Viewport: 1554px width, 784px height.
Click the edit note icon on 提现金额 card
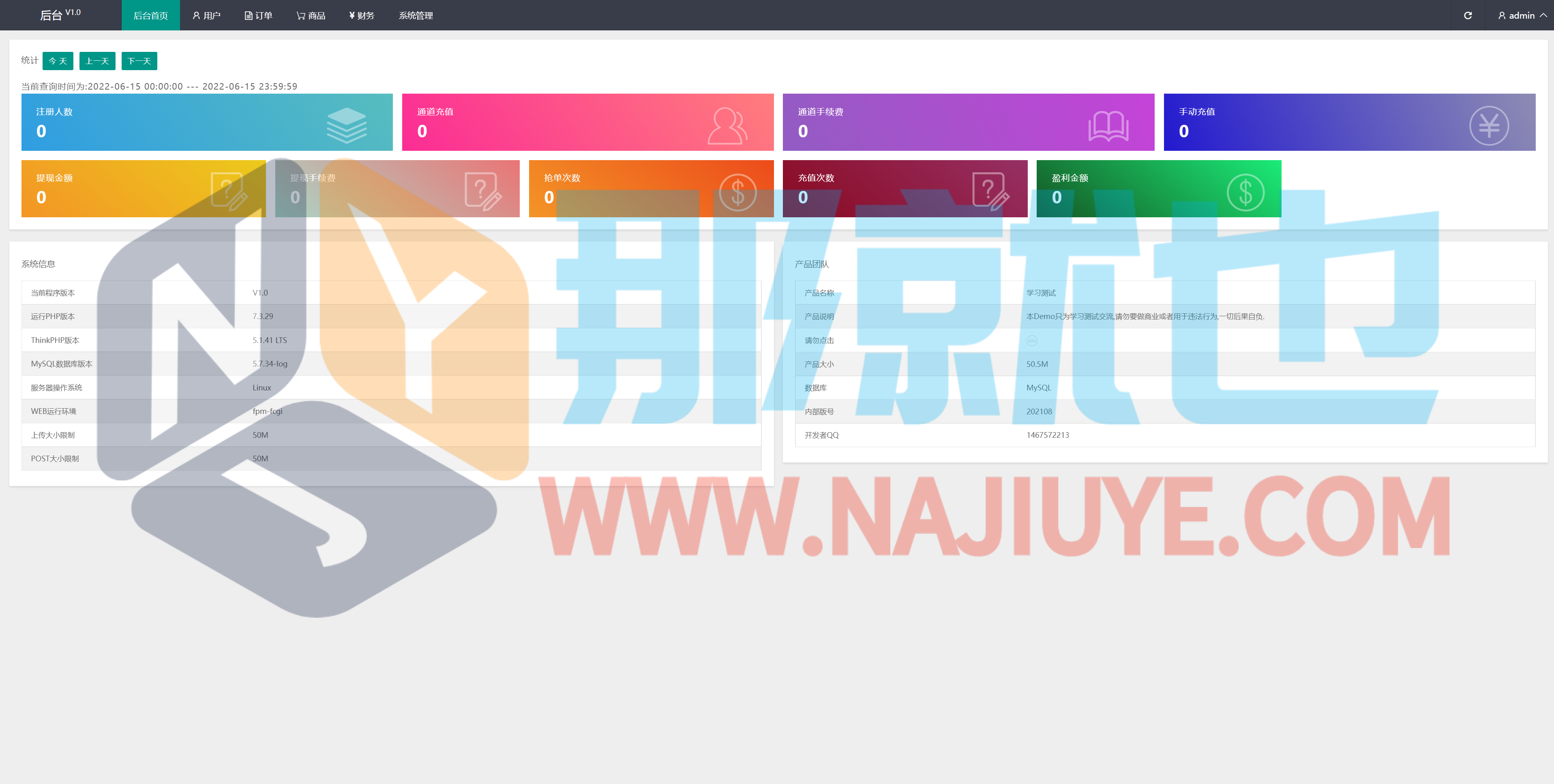(229, 191)
